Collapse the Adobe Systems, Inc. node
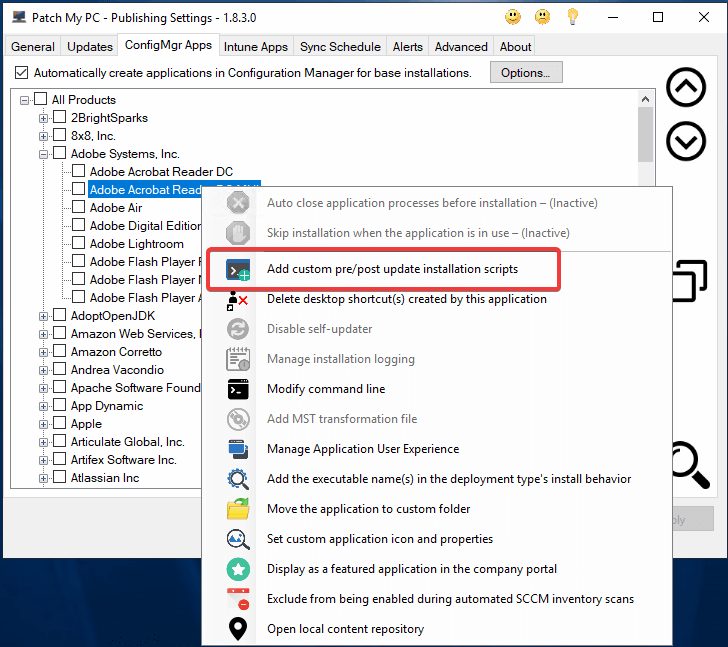This screenshot has width=728, height=647. (43, 154)
